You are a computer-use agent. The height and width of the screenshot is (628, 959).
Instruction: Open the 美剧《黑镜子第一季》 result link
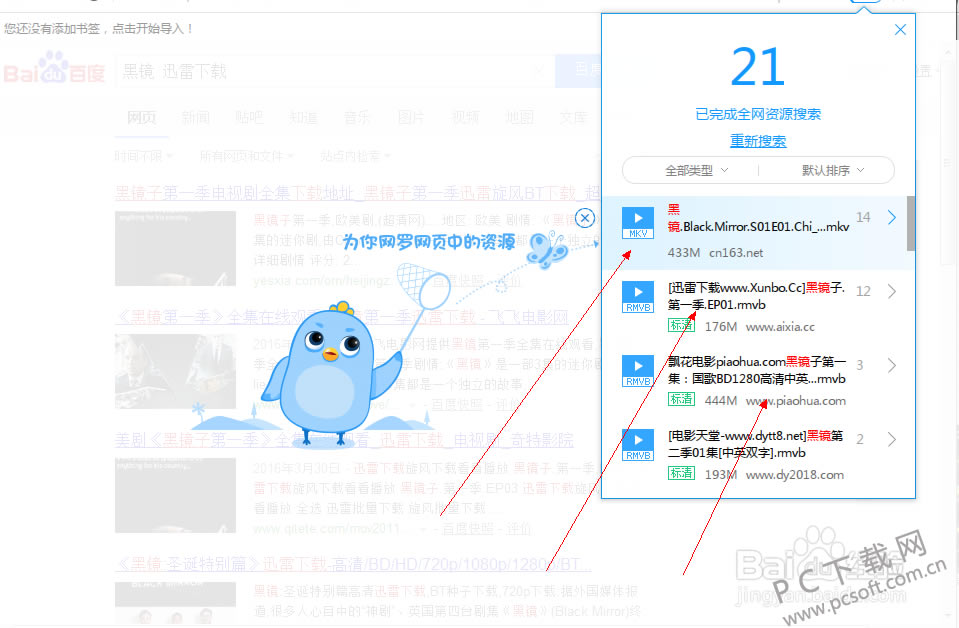(344, 440)
